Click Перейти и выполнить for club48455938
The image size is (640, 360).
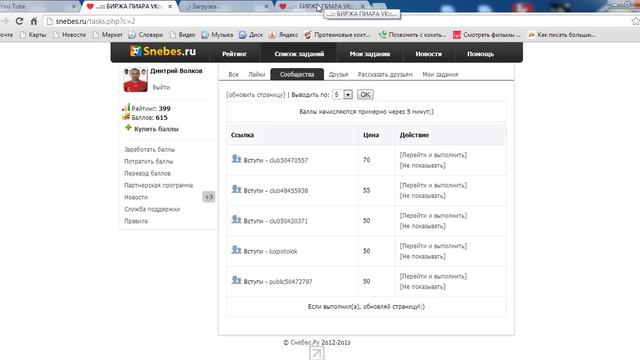tap(433, 185)
